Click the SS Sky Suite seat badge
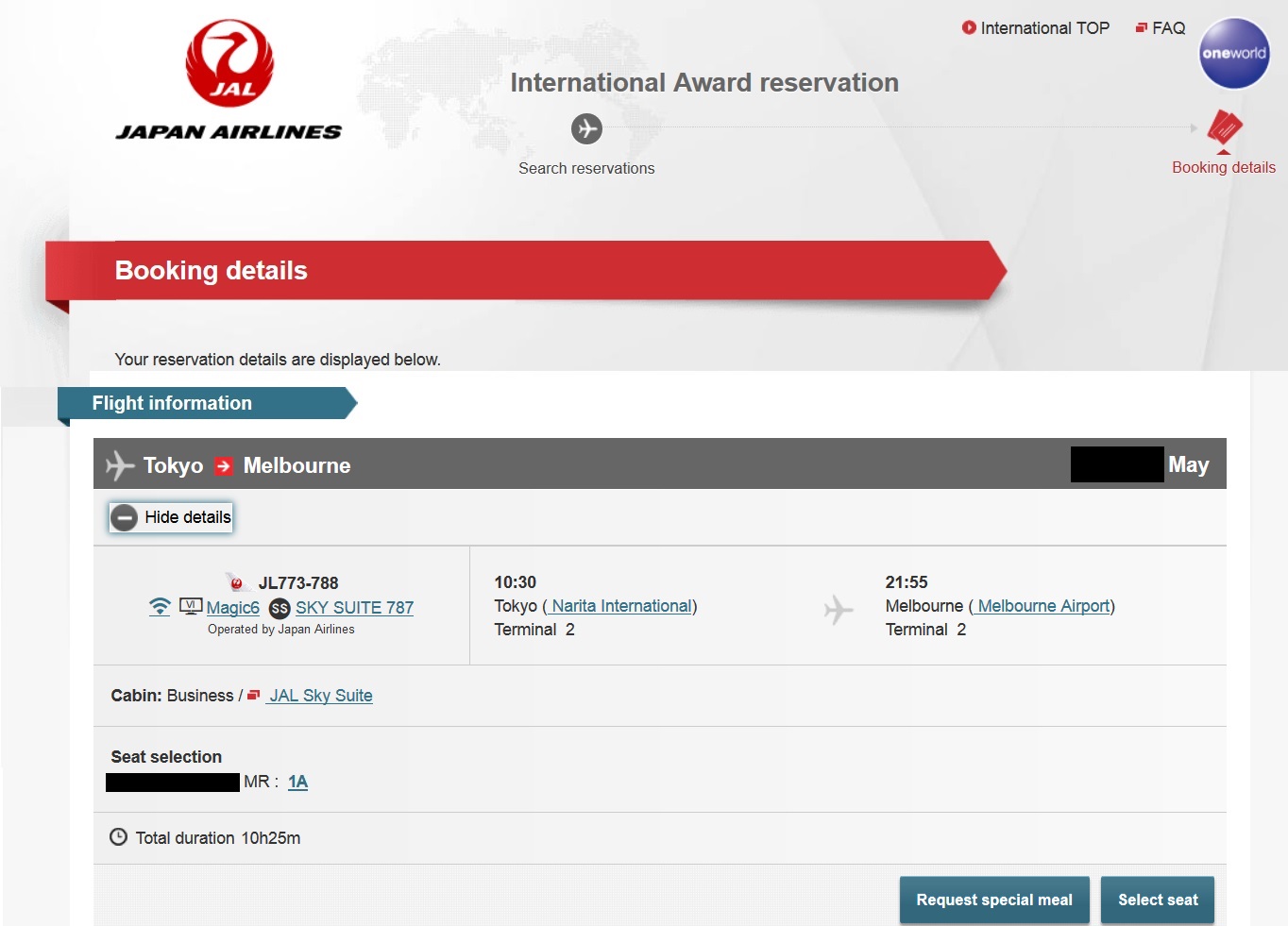This screenshot has height=926, width=1288. [x=280, y=609]
